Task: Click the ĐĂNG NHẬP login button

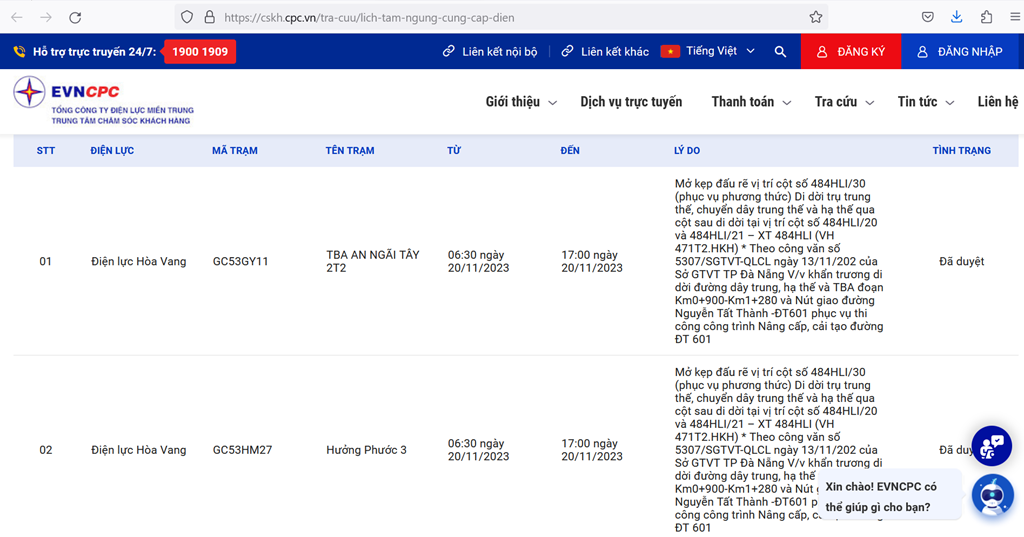Action: (x=960, y=51)
